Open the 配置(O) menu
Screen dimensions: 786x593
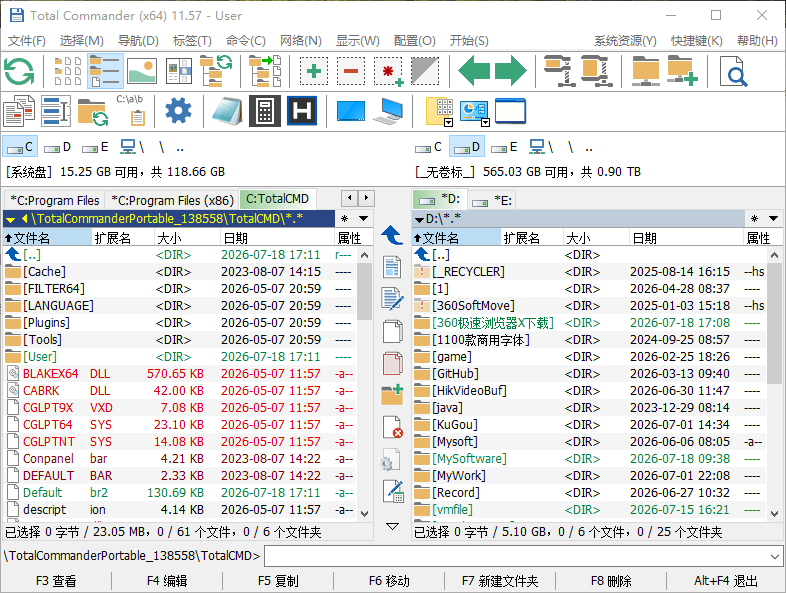pos(415,41)
